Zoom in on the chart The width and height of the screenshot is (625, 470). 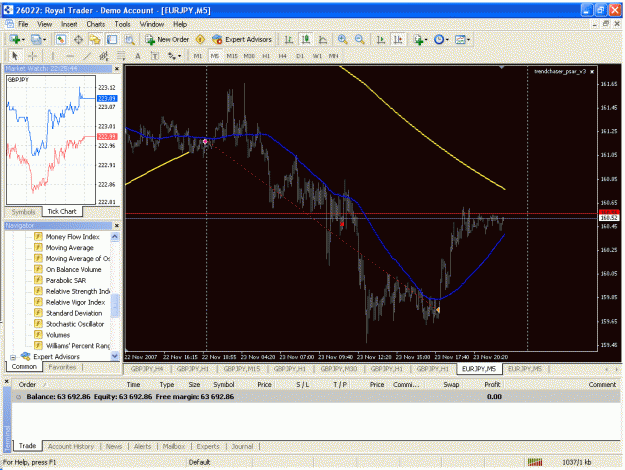pyautogui.click(x=342, y=39)
